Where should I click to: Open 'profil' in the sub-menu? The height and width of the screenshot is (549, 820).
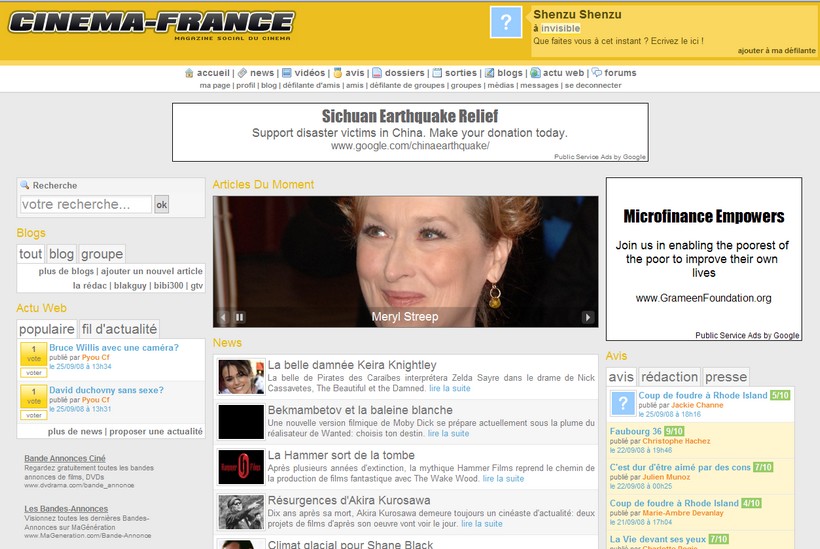245,85
